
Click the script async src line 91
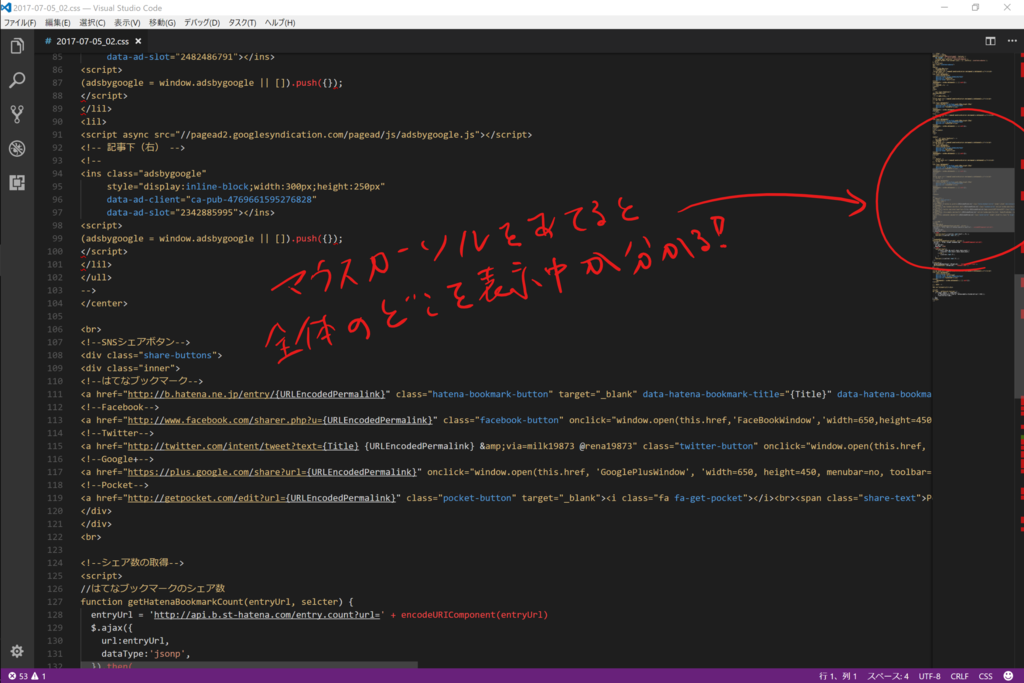coord(306,135)
